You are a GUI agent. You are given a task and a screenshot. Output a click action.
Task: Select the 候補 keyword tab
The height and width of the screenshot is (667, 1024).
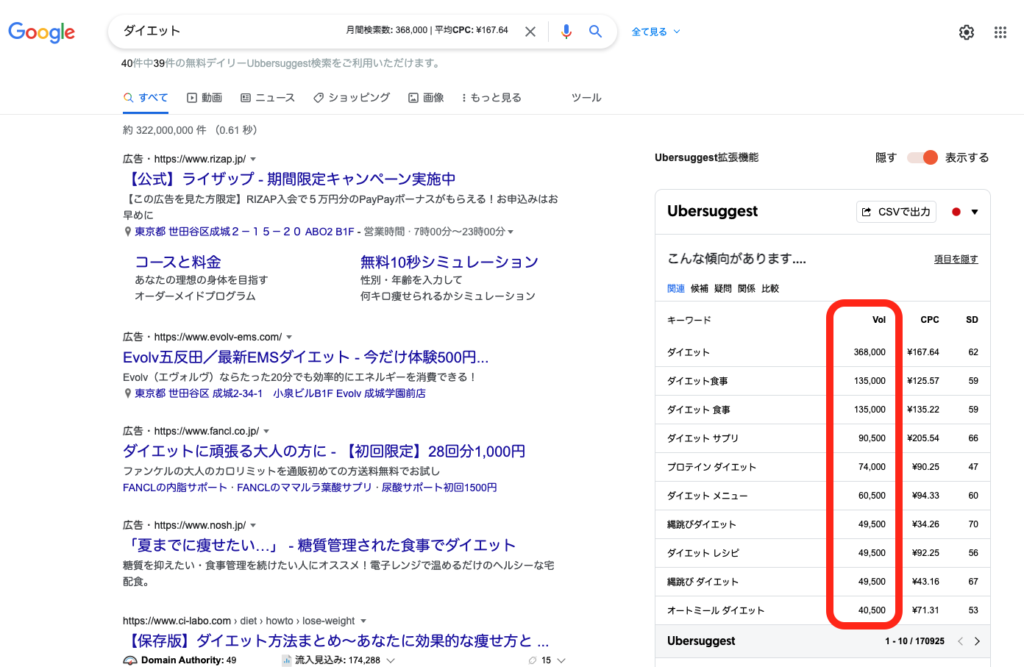(x=699, y=289)
